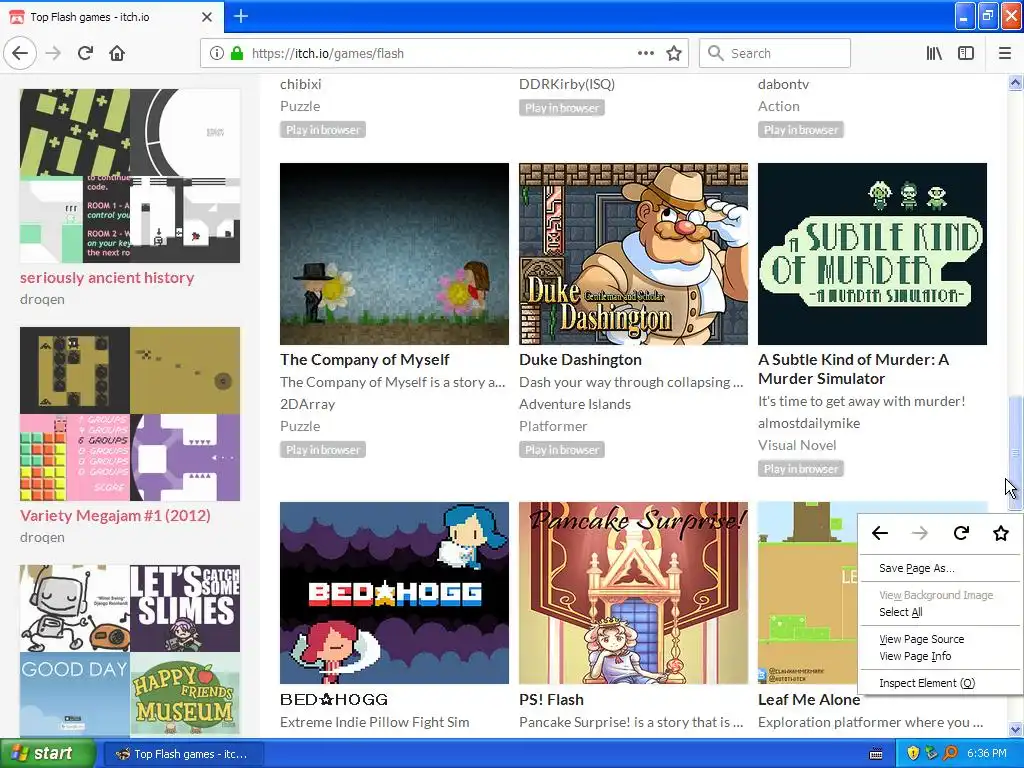Click the page scrollbar up arrow
This screenshot has width=1024, height=768.
(x=1015, y=82)
